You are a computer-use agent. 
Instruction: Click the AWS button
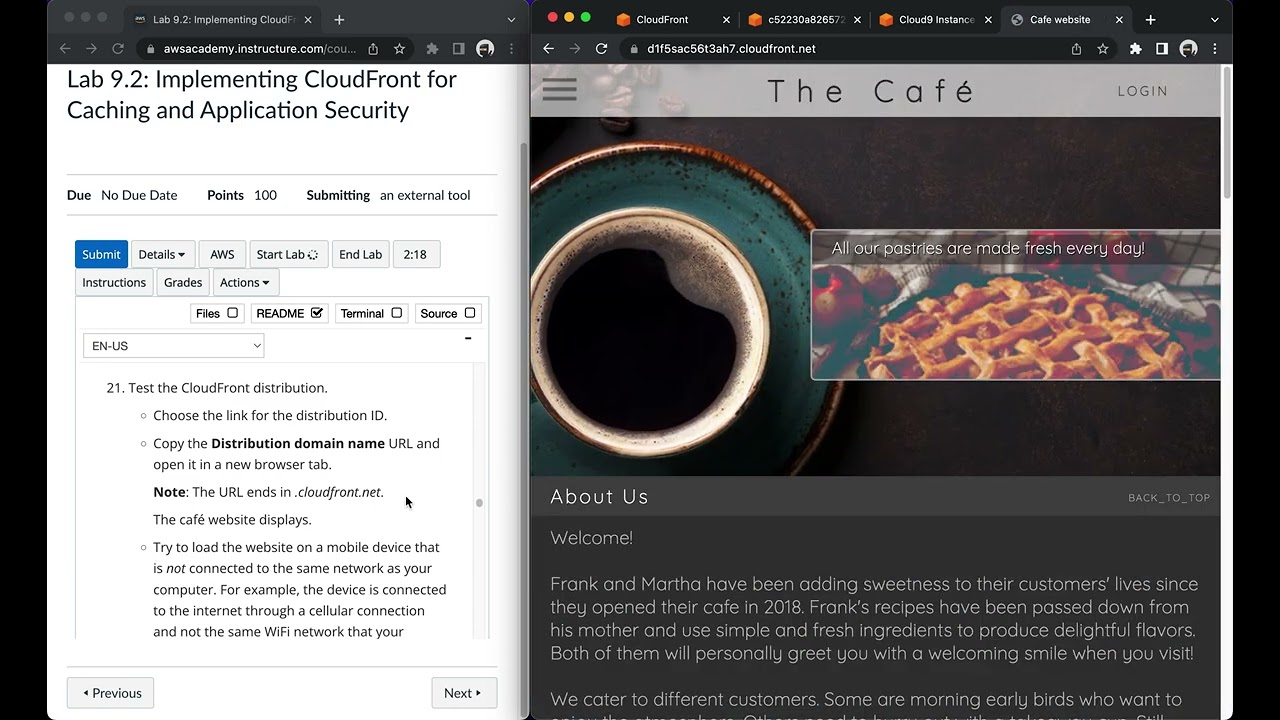point(222,254)
